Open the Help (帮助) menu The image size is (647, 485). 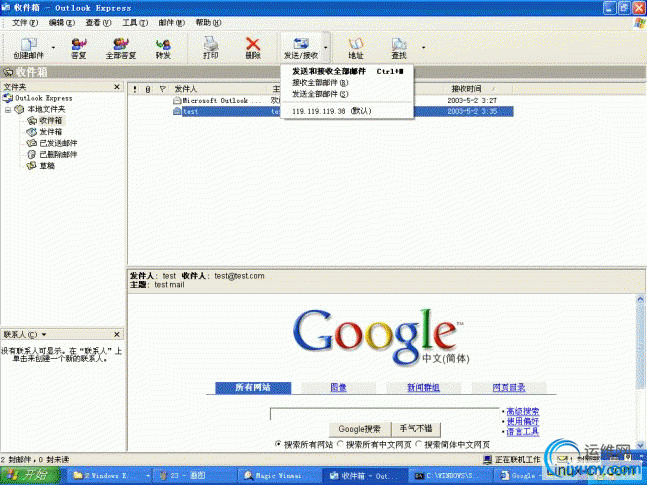(x=208, y=23)
